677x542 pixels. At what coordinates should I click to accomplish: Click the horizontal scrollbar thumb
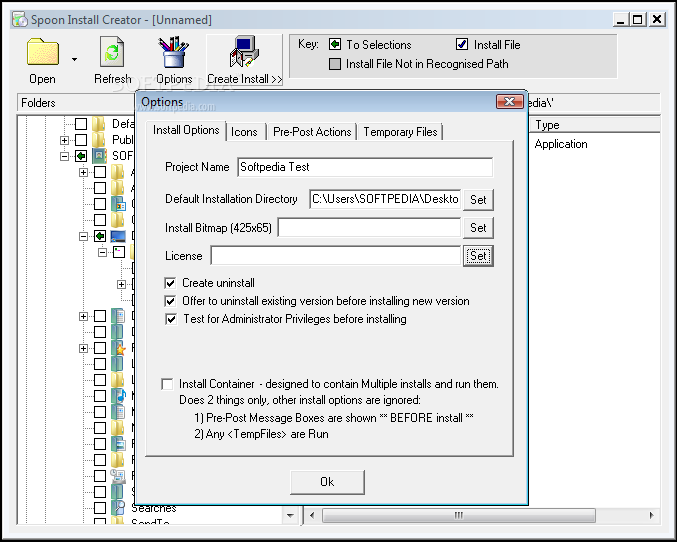pos(459,515)
